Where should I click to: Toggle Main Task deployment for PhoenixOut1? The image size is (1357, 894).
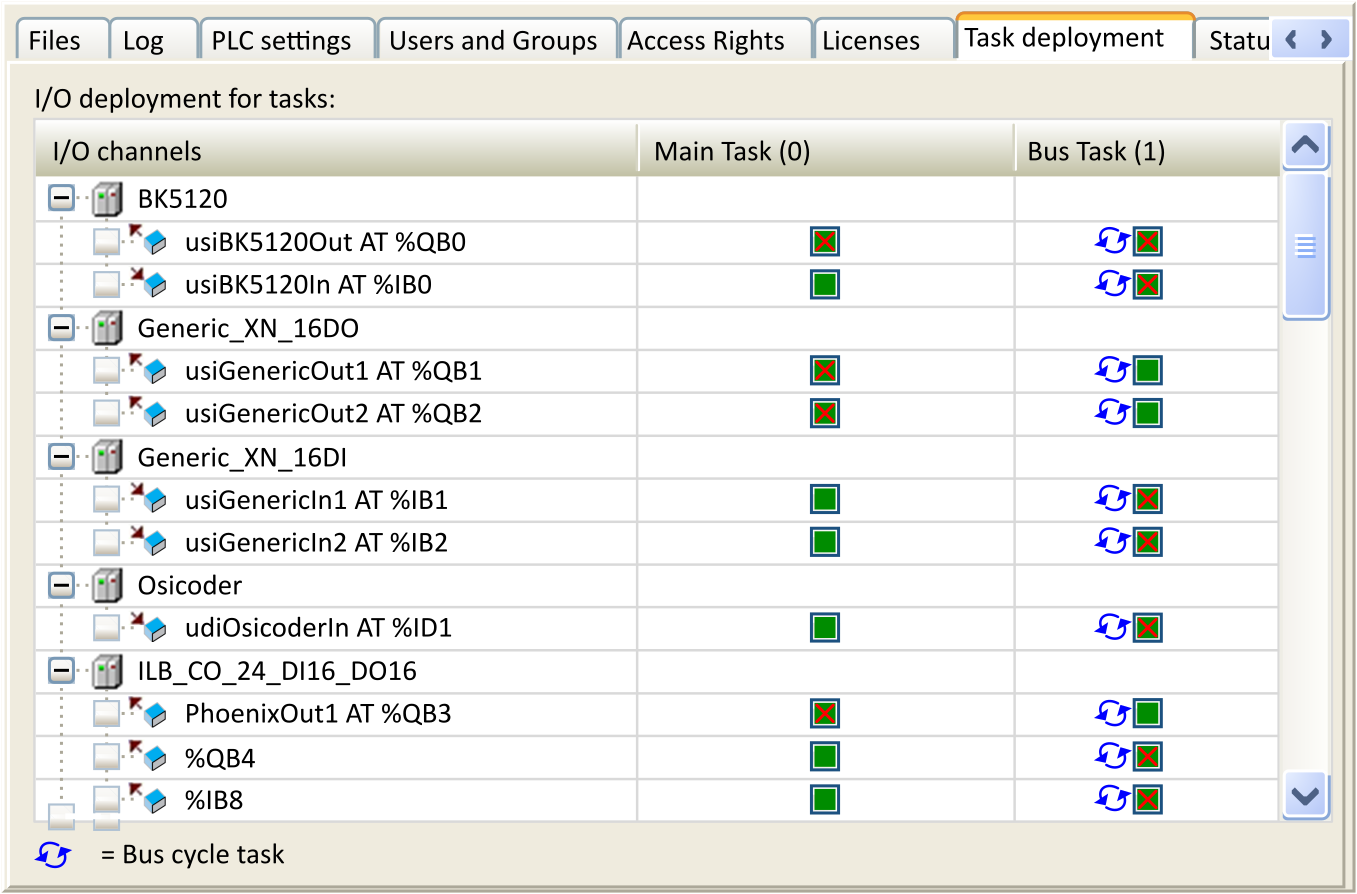(823, 714)
